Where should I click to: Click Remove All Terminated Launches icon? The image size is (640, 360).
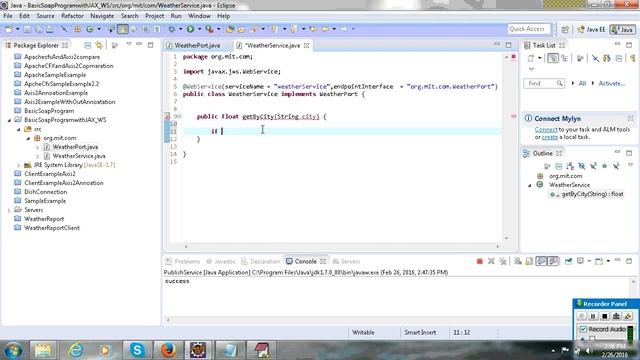click(x=503, y=261)
